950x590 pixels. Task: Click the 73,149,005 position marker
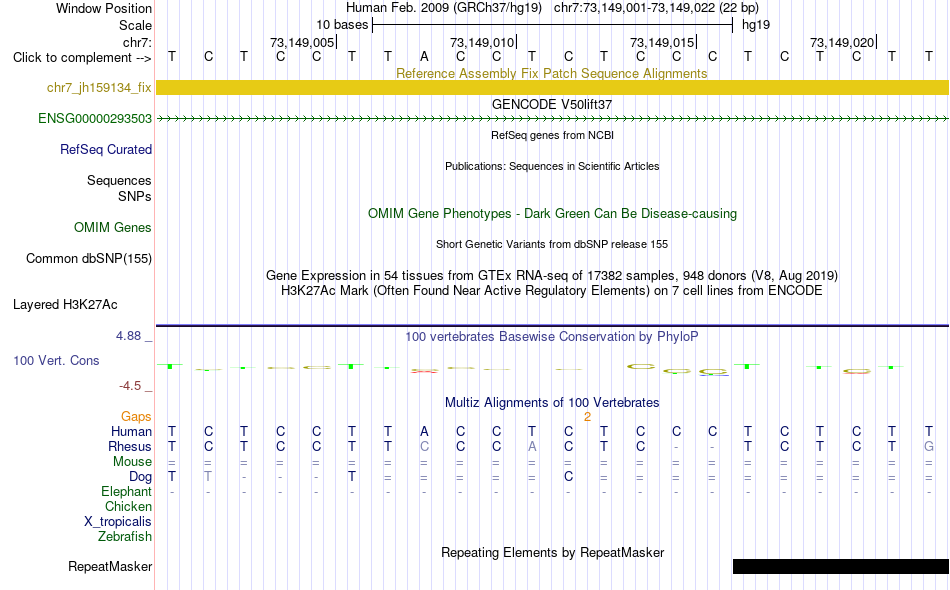[x=302, y=42]
